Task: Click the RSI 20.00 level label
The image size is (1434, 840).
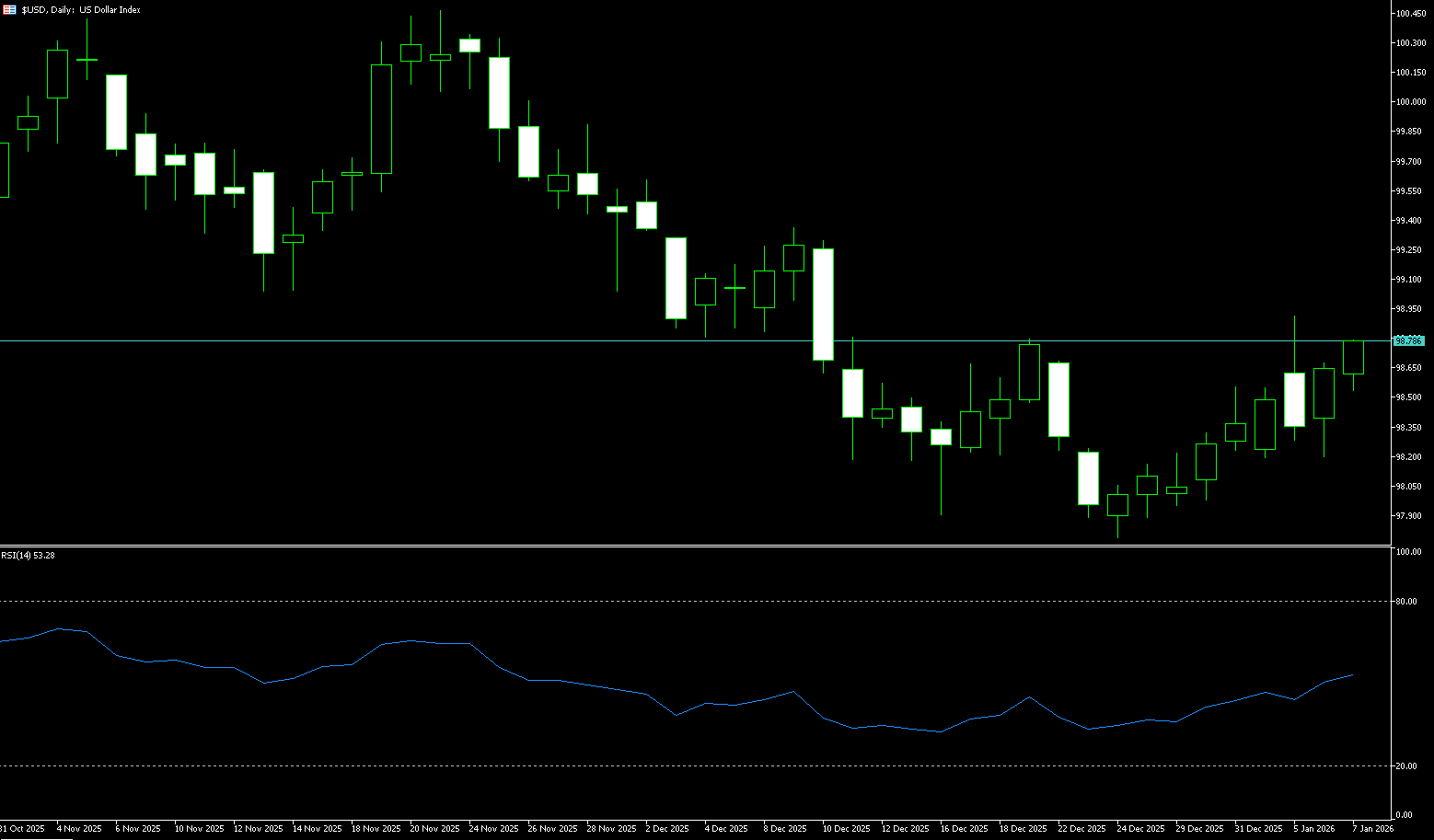Action: 1405,765
